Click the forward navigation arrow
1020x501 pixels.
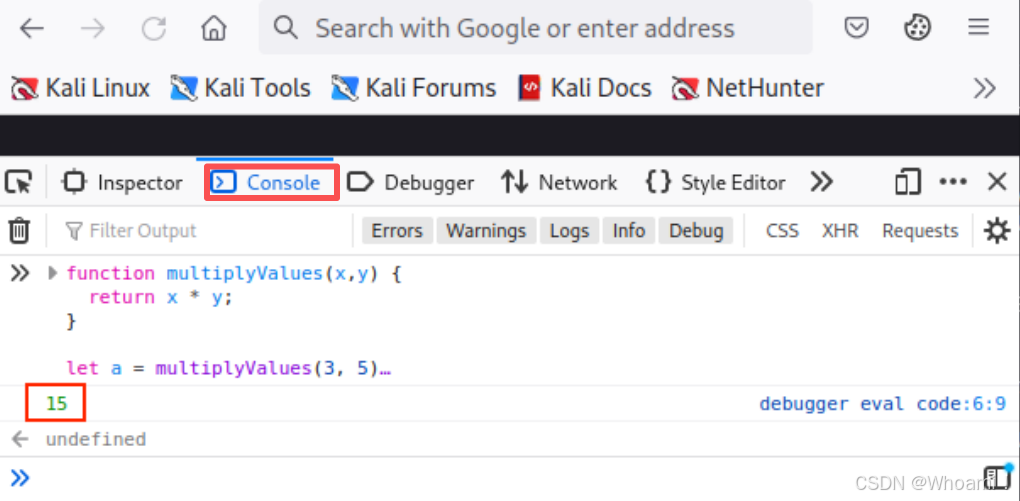92,27
